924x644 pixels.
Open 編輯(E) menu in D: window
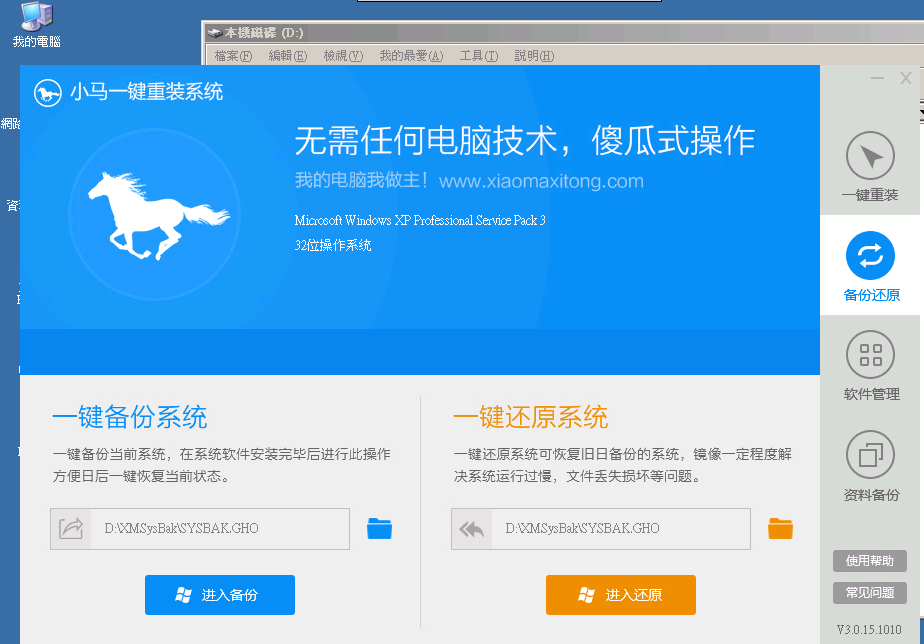[x=288, y=56]
